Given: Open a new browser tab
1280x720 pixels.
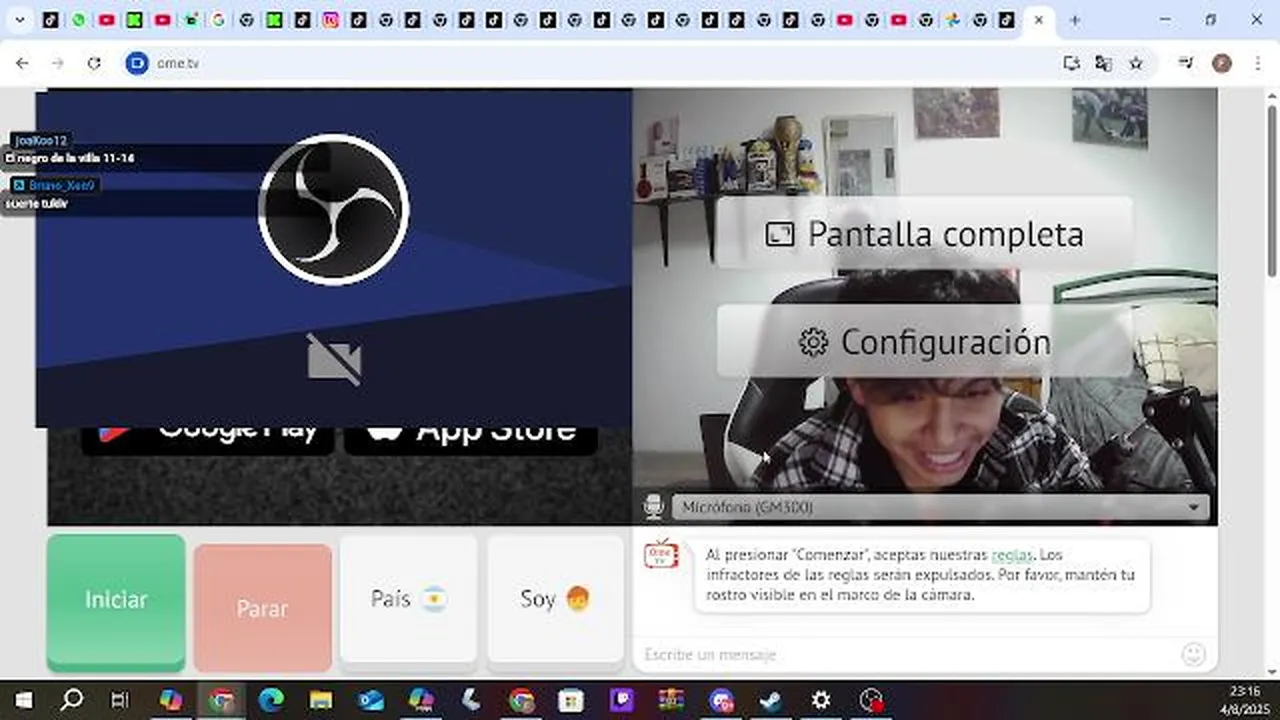Looking at the screenshot, I should coord(1075,20).
